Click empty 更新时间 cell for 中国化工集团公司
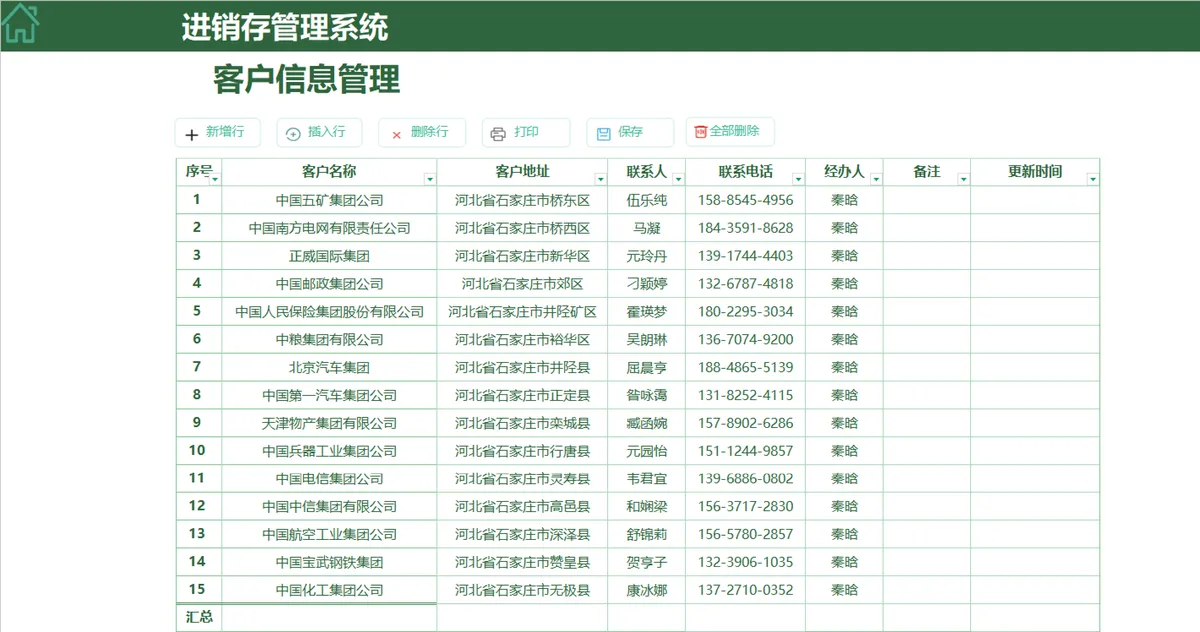This screenshot has height=632, width=1200. [x=1035, y=590]
